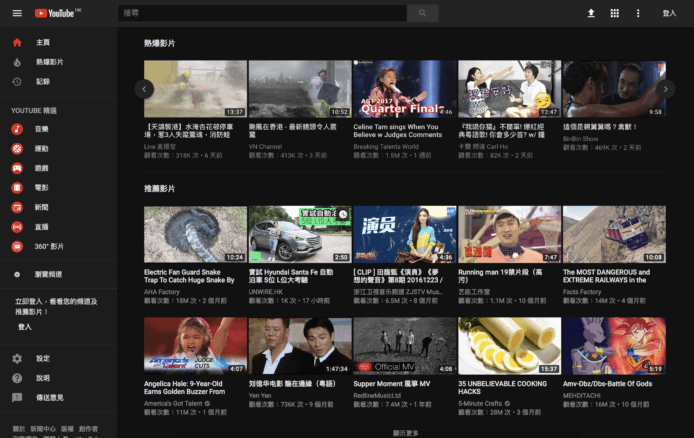694x438 pixels.
Task: Open the YouTube apps grid
Action: pos(615,13)
